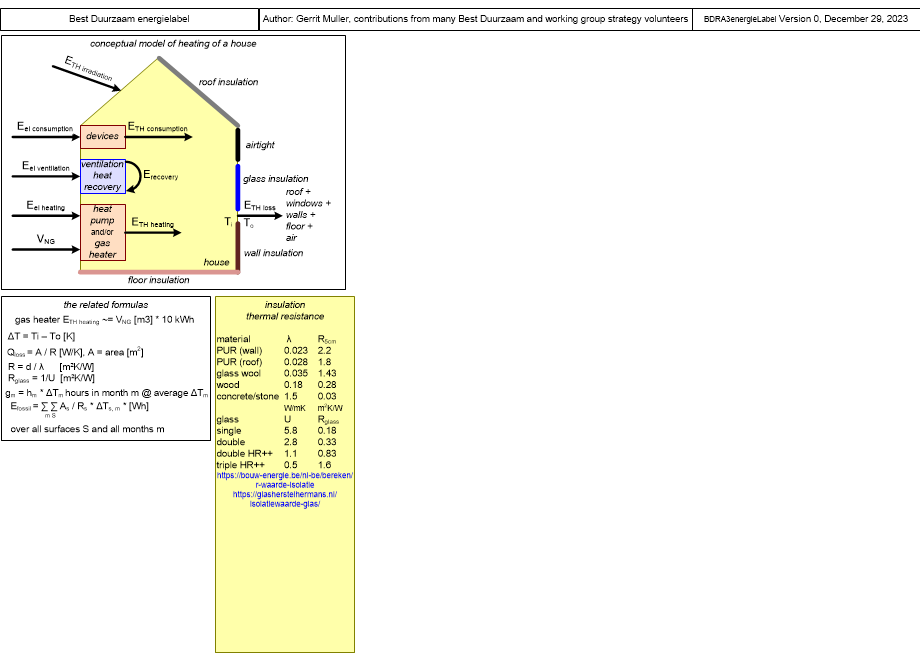This screenshot has height=660, width=920.
Task: Click the "E el consumption" arrow label
Action: (45, 127)
